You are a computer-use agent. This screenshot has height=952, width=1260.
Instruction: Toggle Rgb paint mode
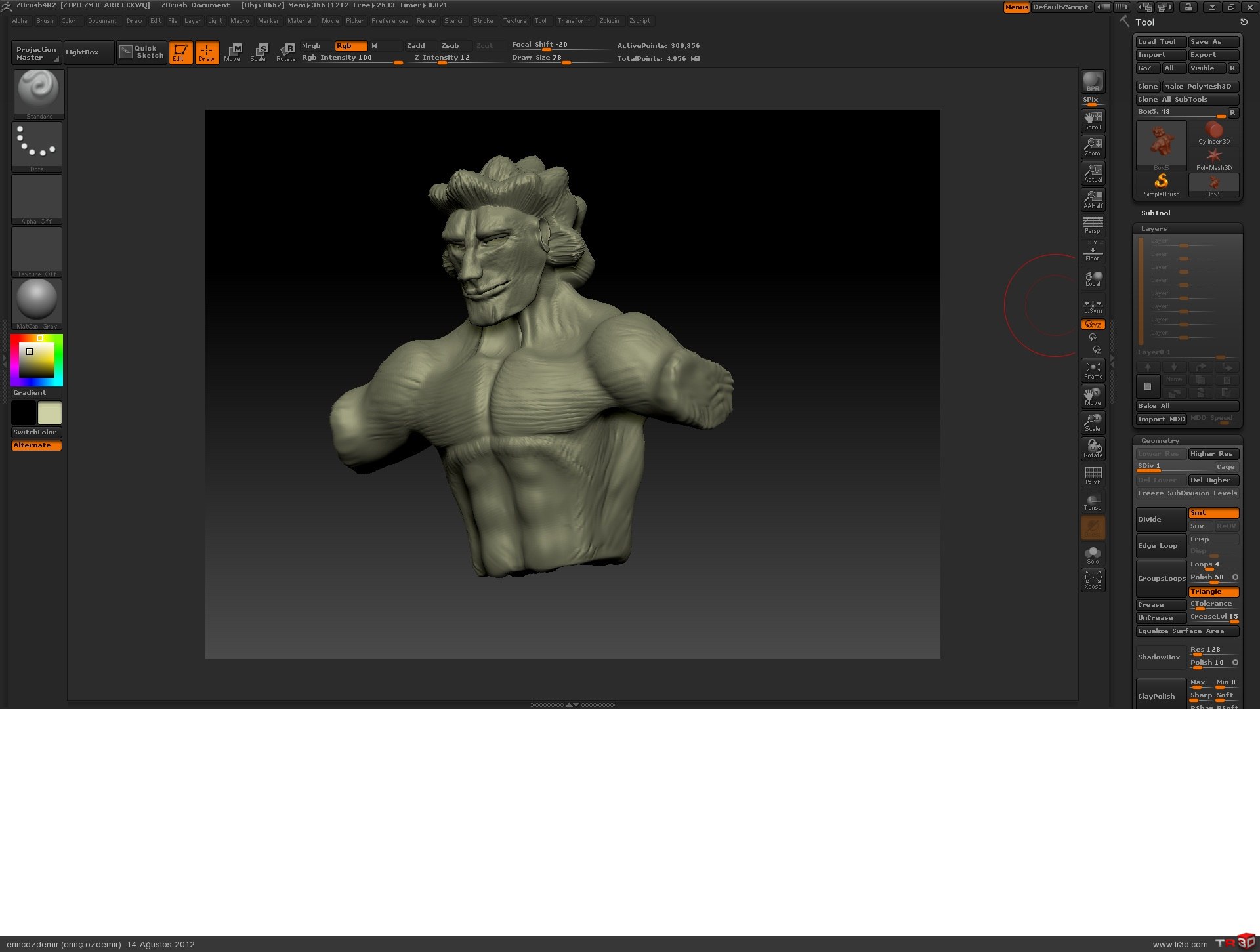point(350,46)
